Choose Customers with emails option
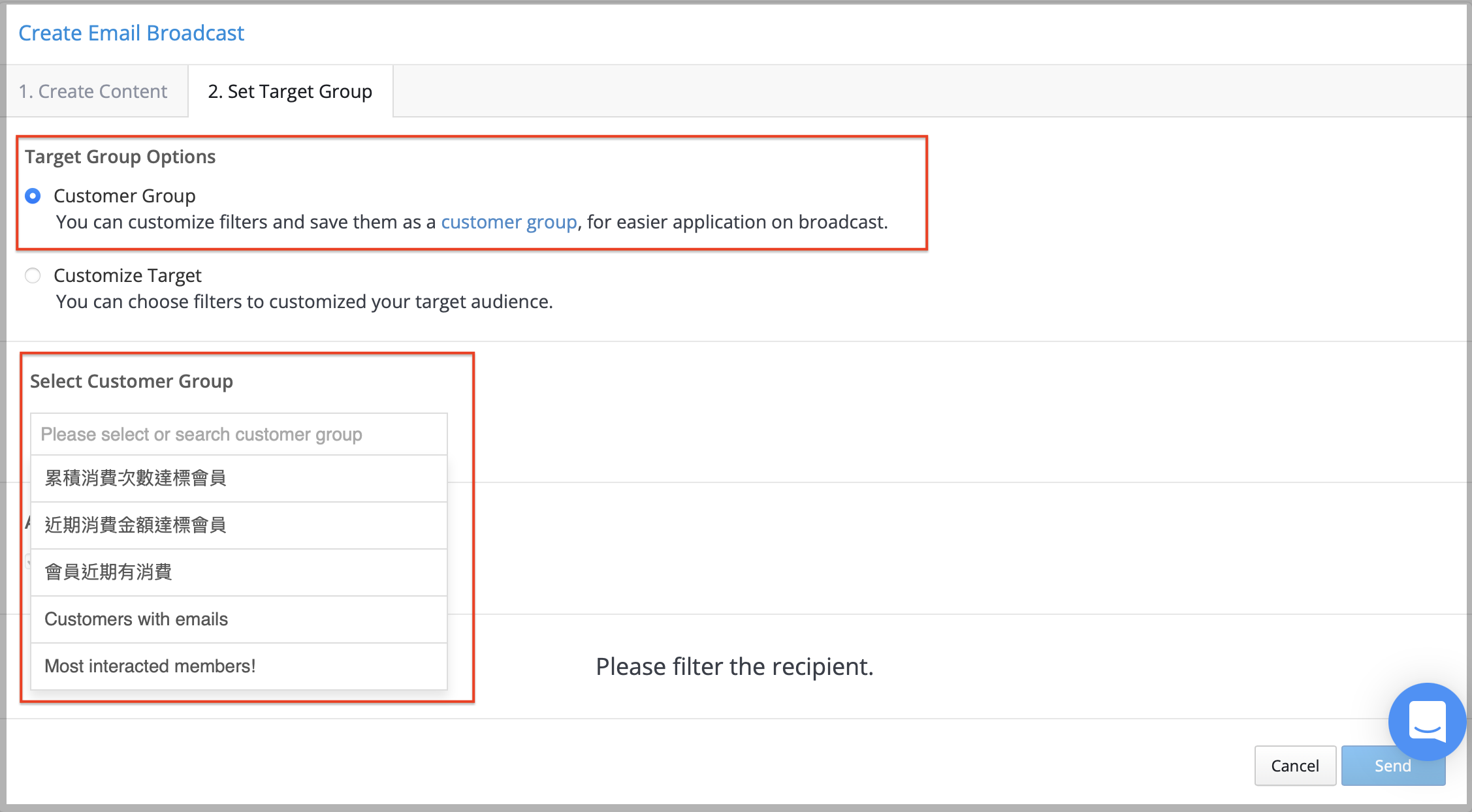 (x=239, y=619)
